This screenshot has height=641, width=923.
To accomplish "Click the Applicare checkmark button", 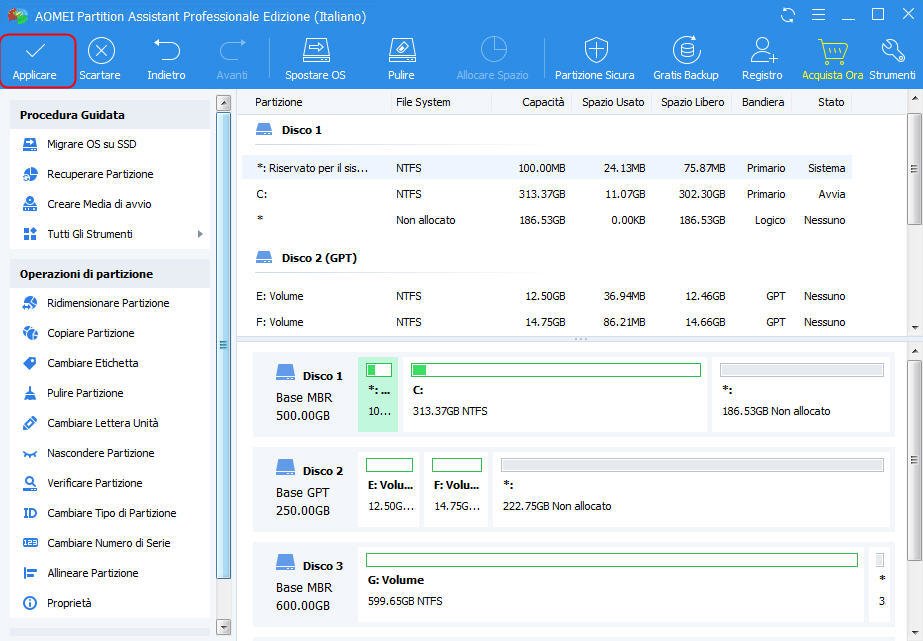I will (37, 61).
